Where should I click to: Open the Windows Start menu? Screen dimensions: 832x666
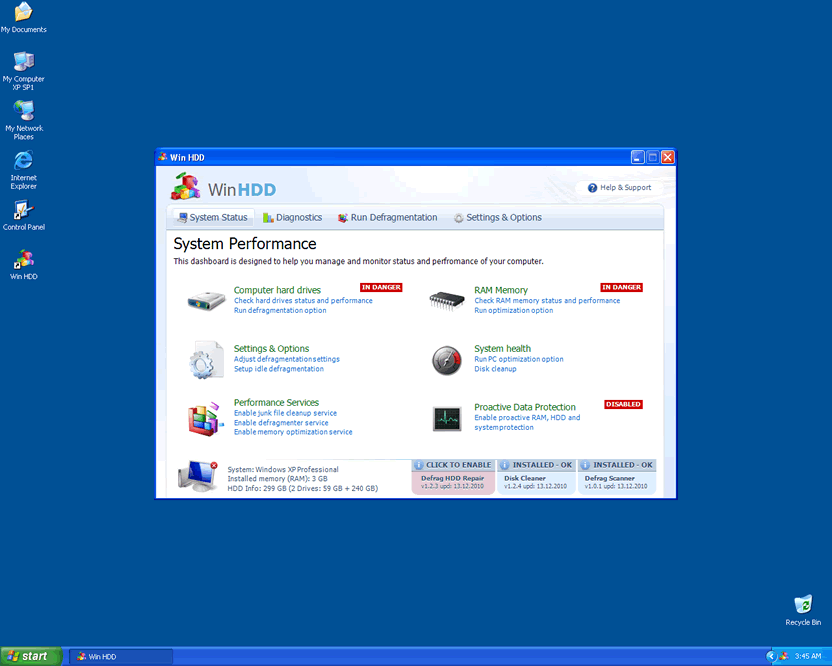[30, 656]
